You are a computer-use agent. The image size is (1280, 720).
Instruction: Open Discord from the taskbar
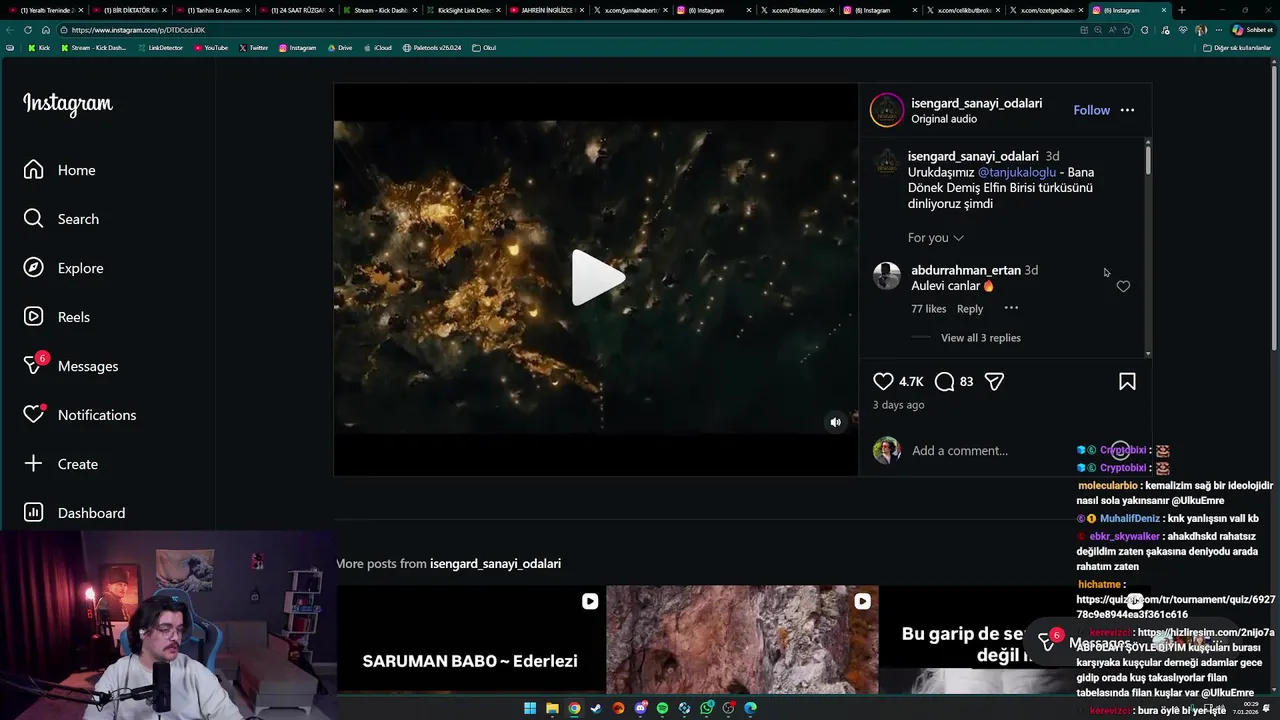coord(640,708)
